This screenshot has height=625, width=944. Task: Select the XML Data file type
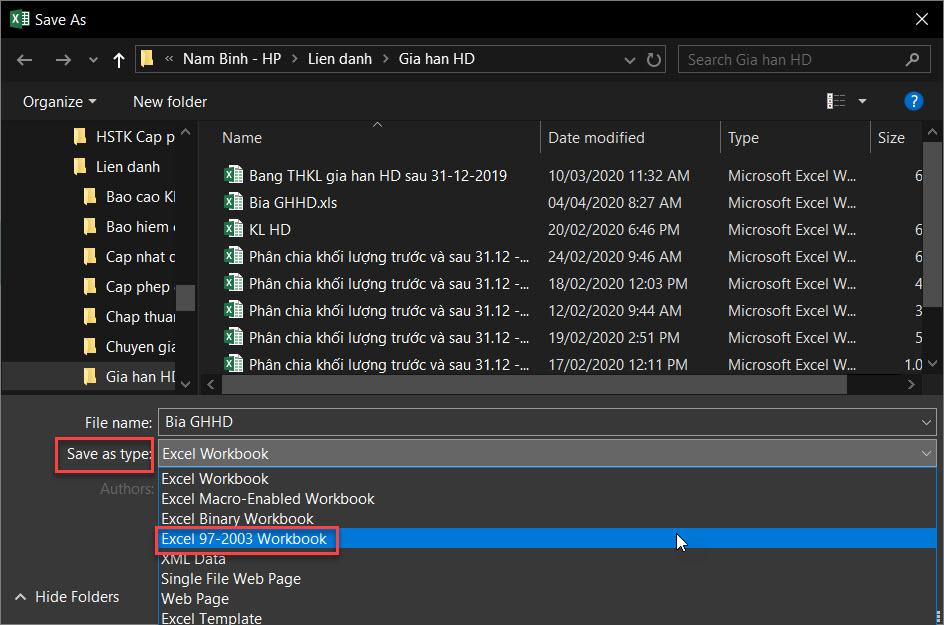coord(193,559)
